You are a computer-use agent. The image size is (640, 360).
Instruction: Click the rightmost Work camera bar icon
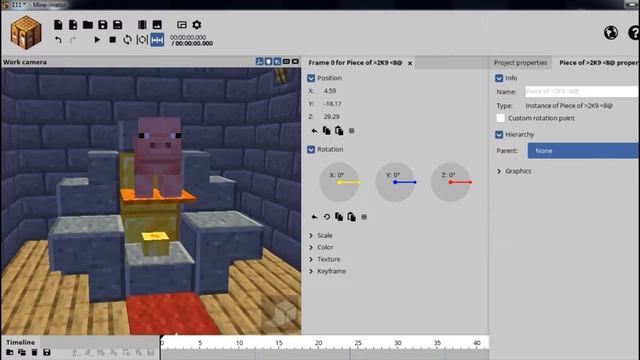pos(295,62)
